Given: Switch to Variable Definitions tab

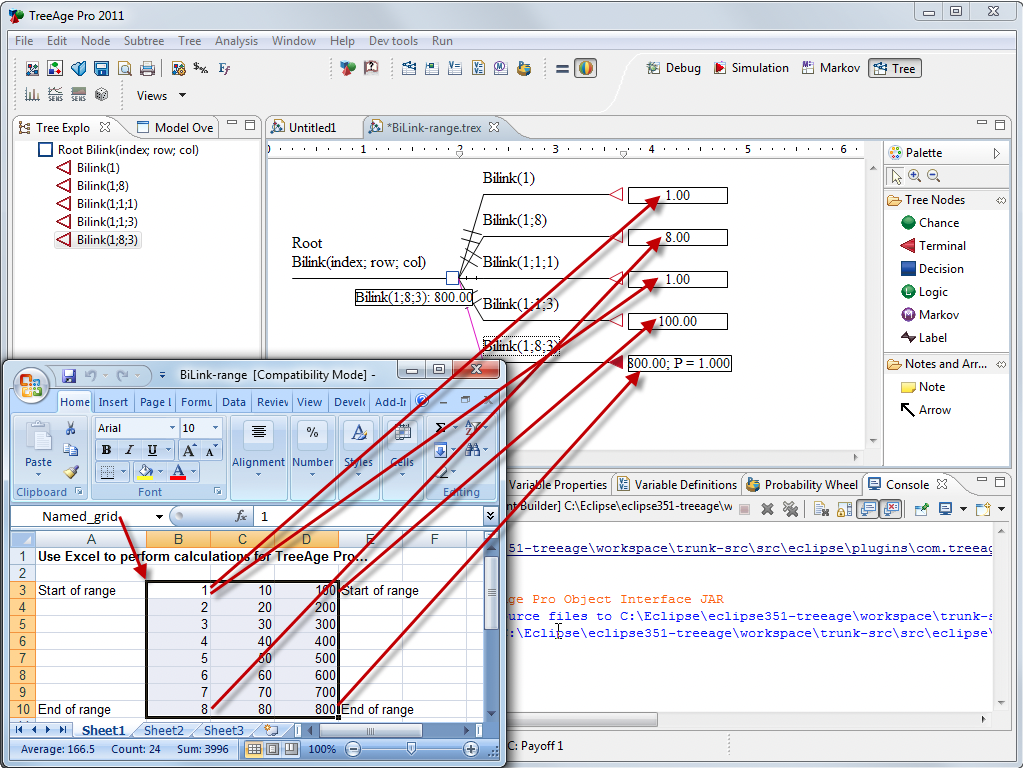Looking at the screenshot, I should pos(677,485).
